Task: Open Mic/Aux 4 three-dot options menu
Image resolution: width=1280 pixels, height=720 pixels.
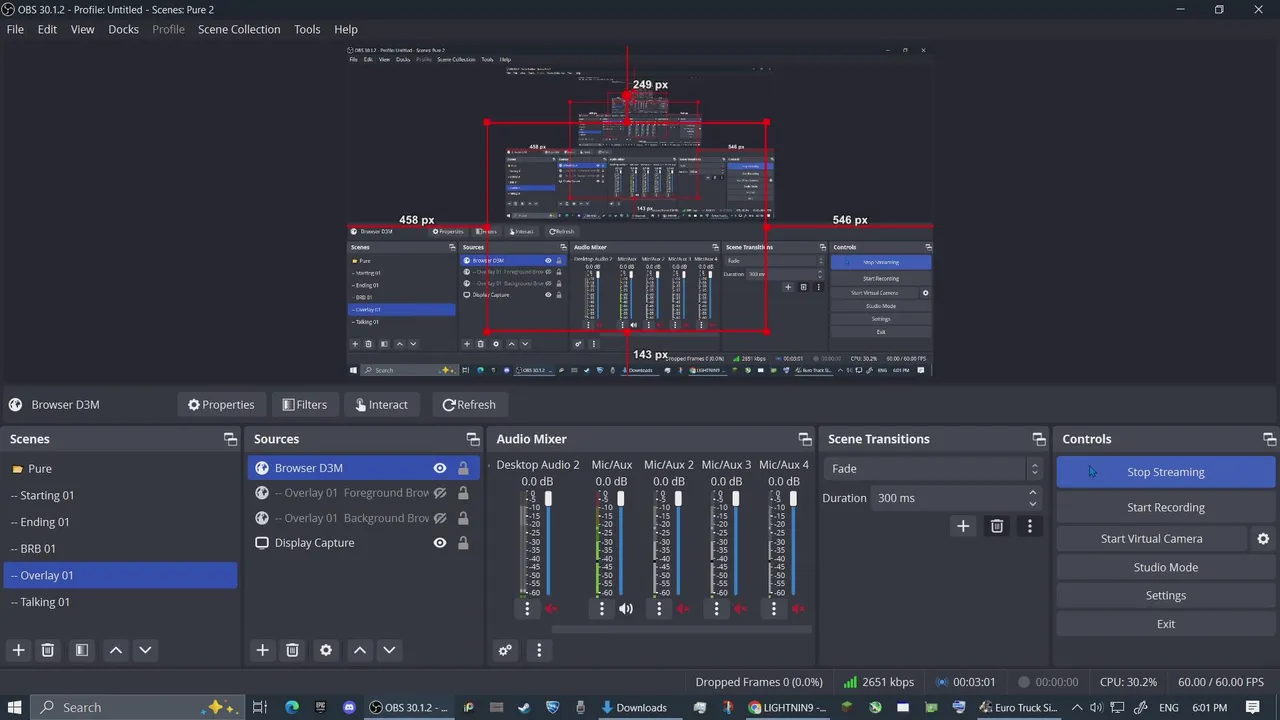Action: [x=773, y=608]
